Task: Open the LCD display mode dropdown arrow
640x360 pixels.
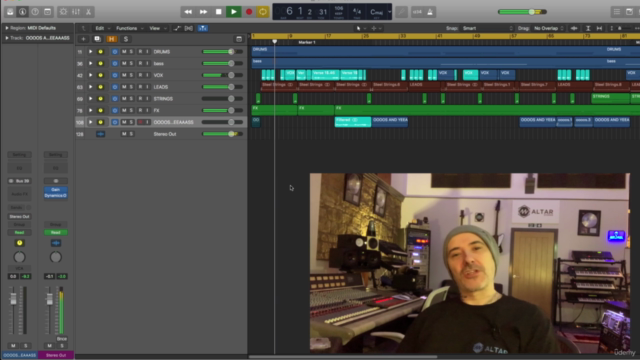Action: (x=389, y=12)
